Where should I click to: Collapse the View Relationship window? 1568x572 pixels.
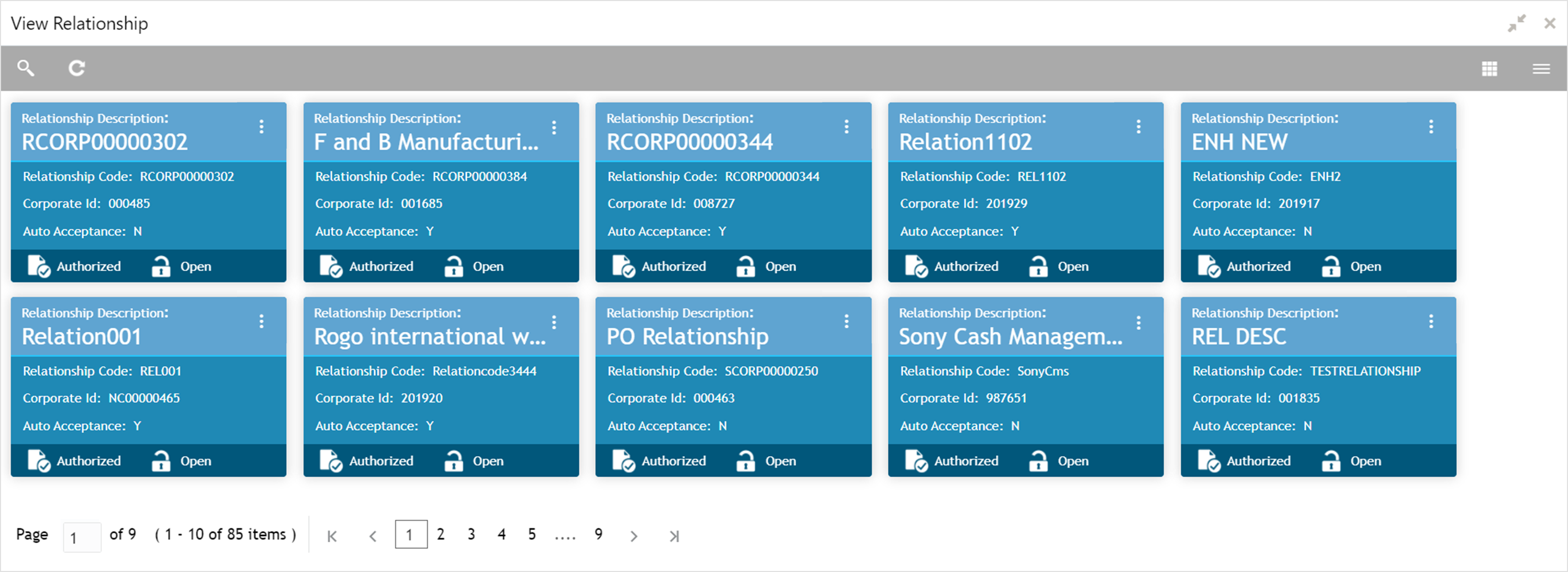pyautogui.click(x=1516, y=23)
